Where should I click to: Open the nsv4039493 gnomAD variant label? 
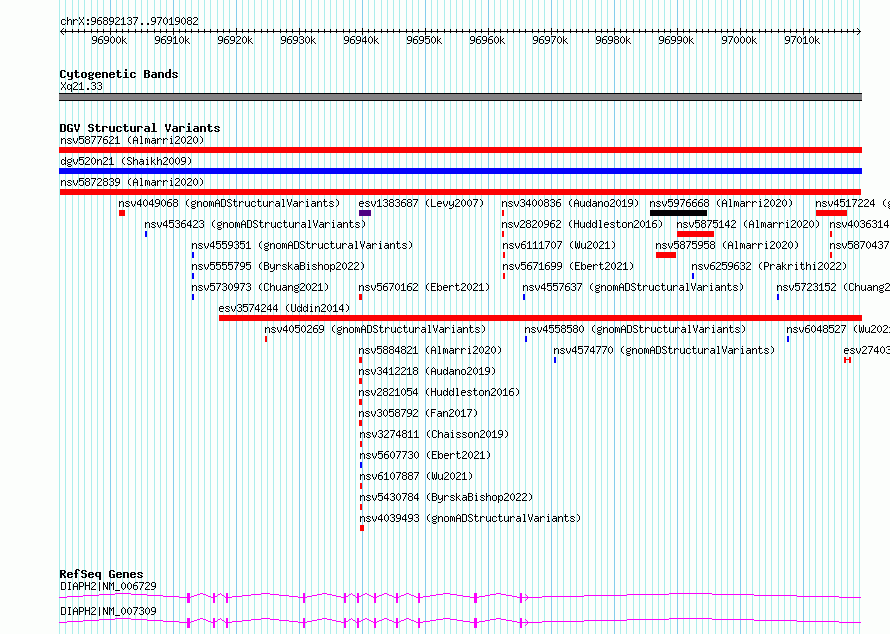pyautogui.click(x=470, y=518)
